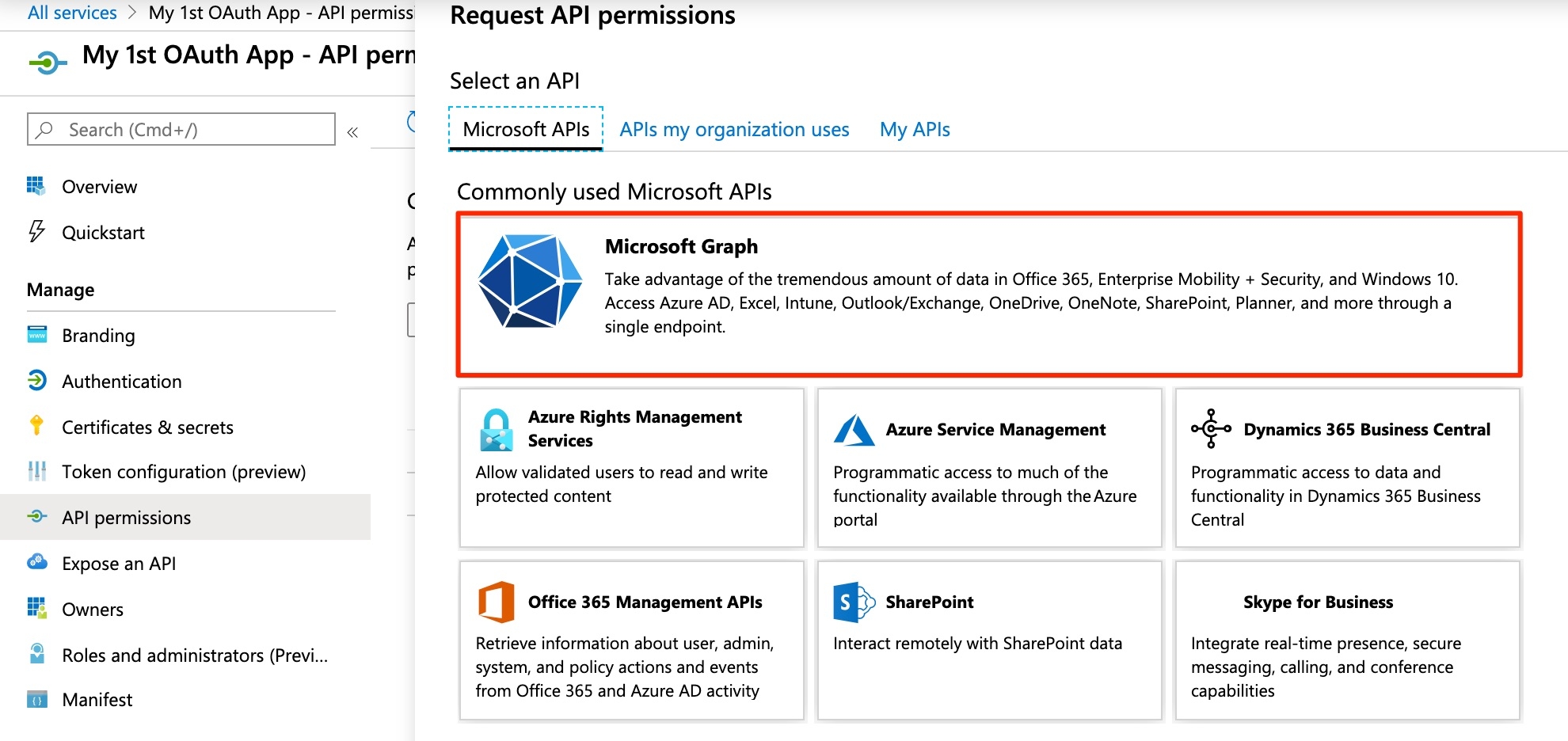Click the Office 365 logo icon
1568x741 pixels.
[497, 602]
